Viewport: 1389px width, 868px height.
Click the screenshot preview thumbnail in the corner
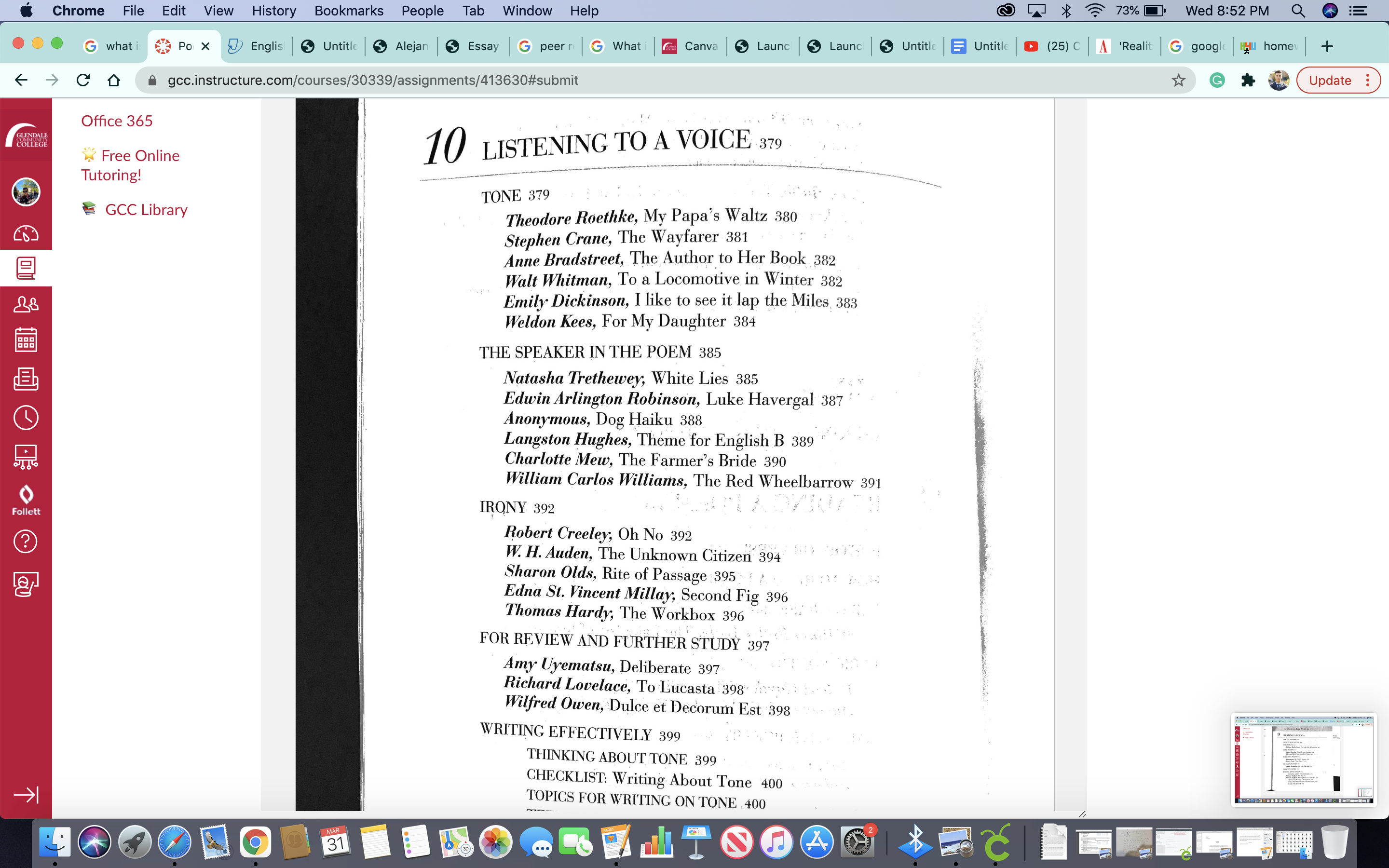click(x=1304, y=759)
